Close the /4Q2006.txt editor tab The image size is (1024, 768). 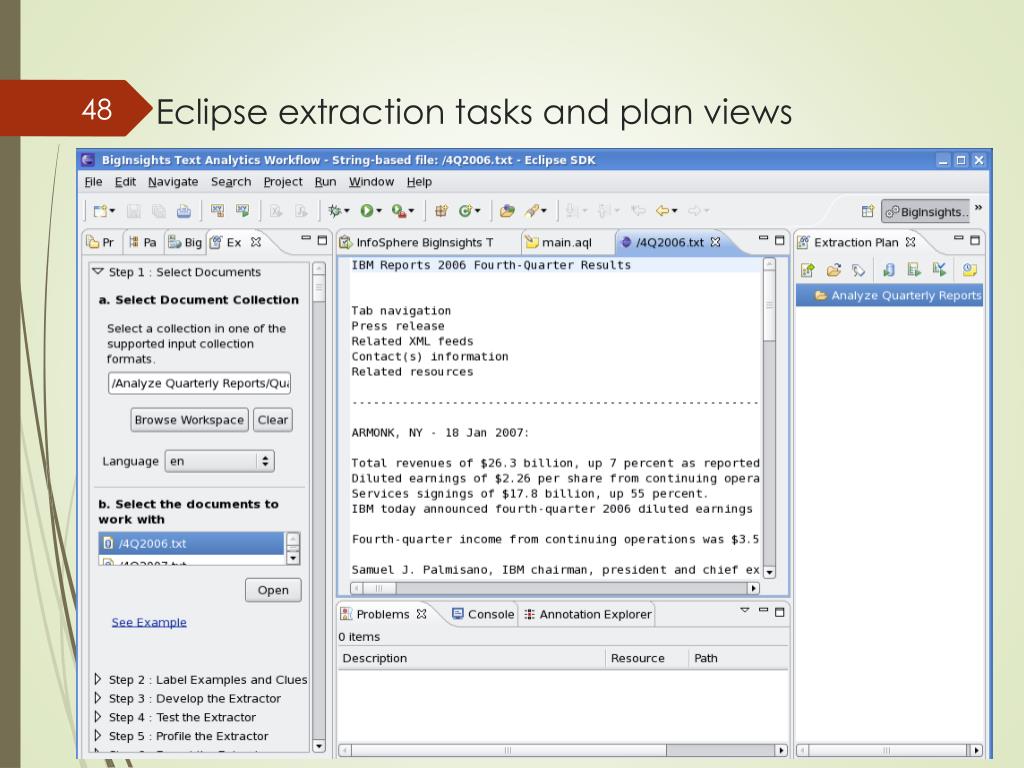(715, 242)
